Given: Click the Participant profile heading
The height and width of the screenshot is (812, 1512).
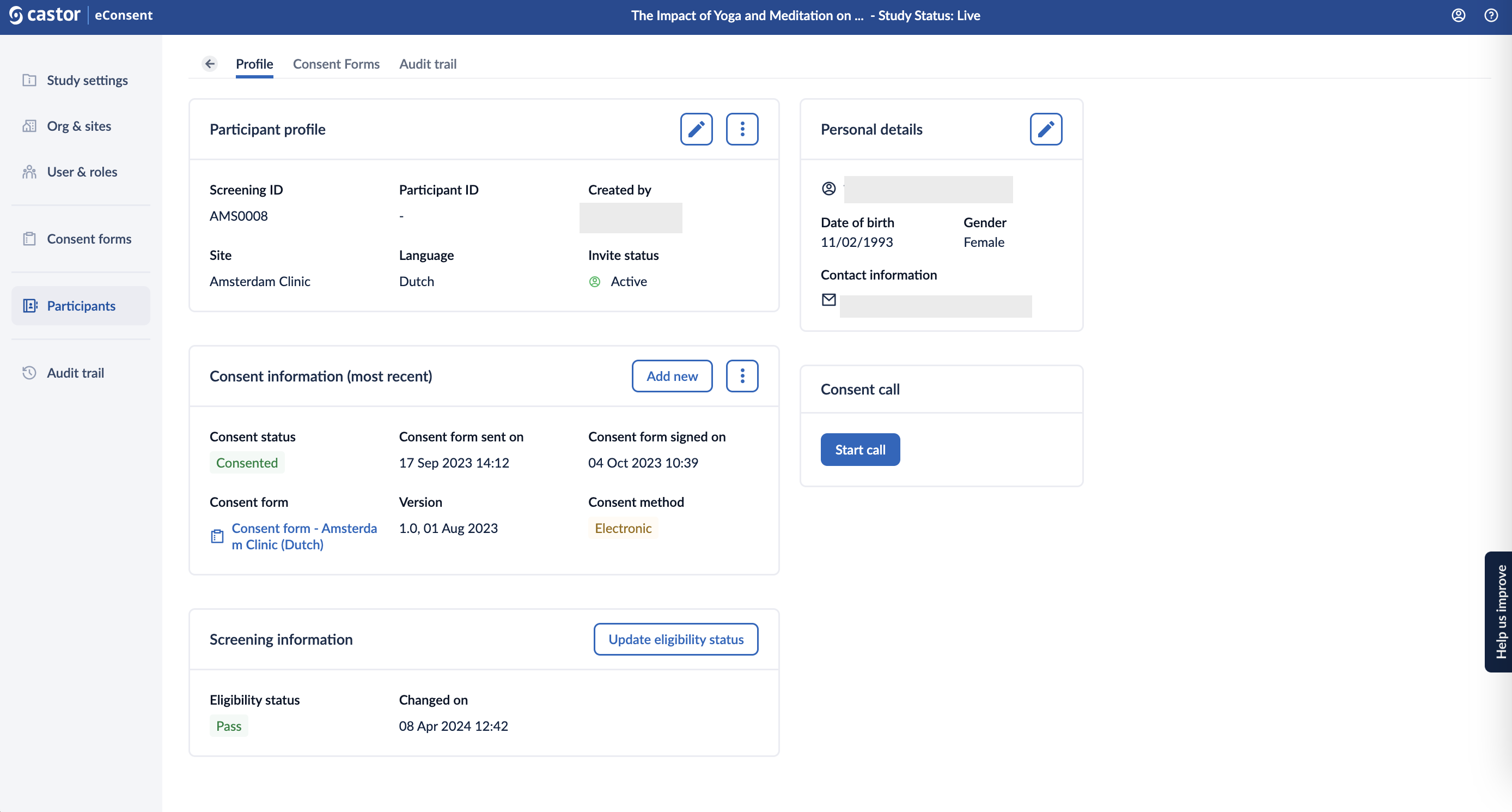Looking at the screenshot, I should (x=267, y=129).
